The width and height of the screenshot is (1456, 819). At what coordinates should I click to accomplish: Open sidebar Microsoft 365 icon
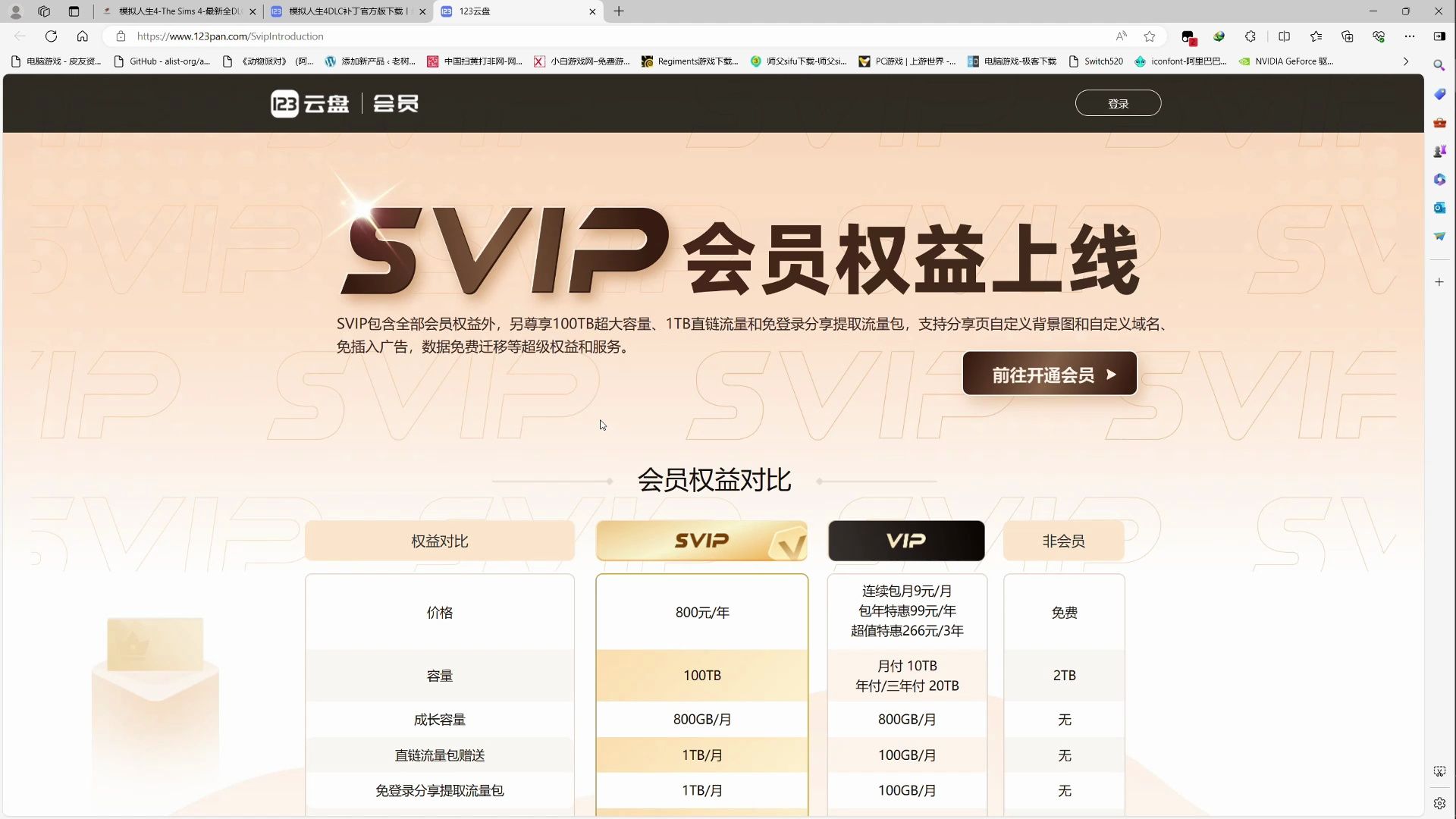pos(1439,180)
